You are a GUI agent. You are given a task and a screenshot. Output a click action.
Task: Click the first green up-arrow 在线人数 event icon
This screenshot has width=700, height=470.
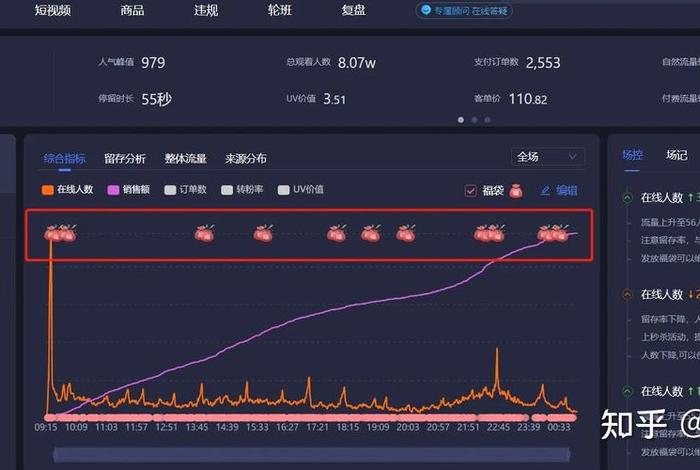(x=627, y=197)
